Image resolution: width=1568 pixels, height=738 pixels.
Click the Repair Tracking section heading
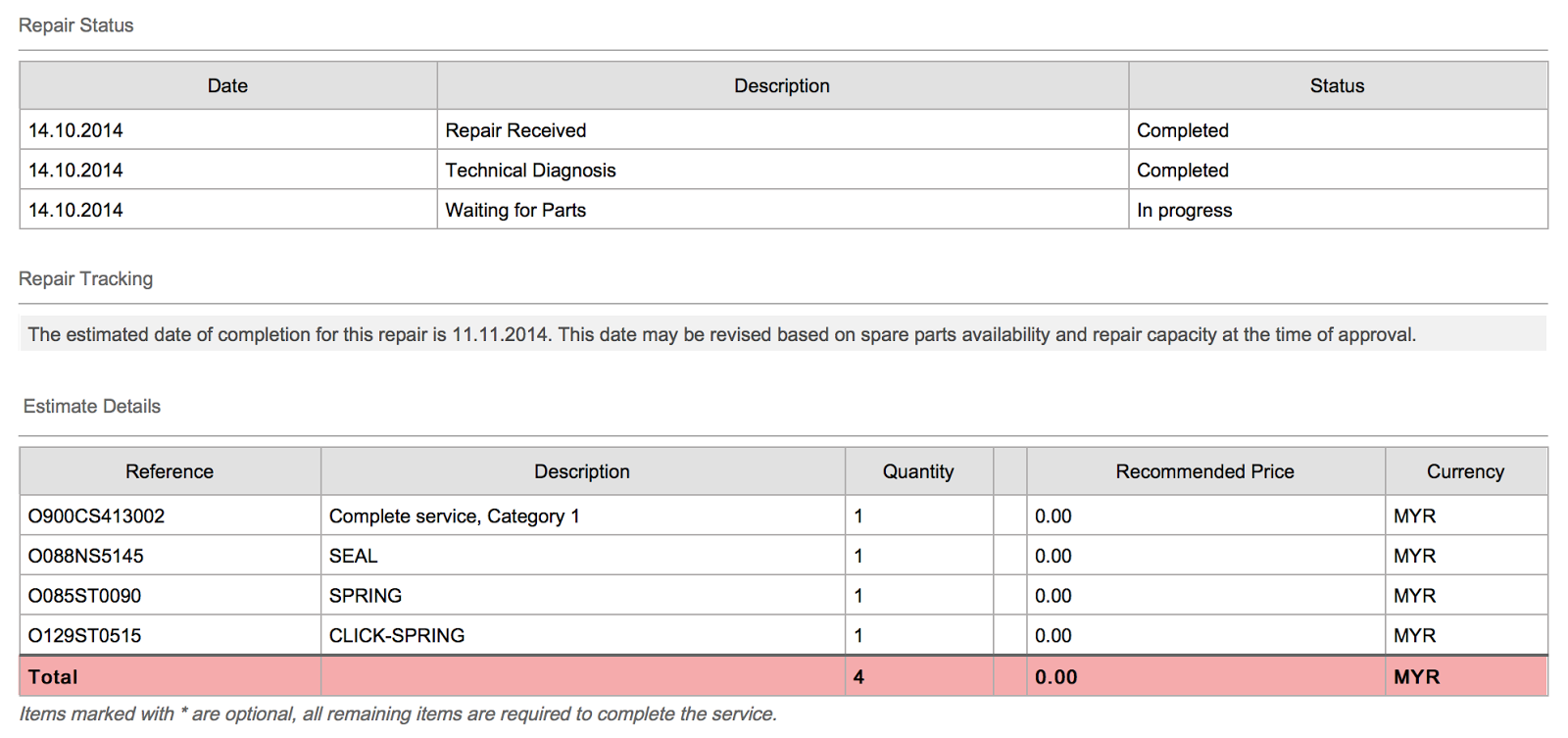85,279
